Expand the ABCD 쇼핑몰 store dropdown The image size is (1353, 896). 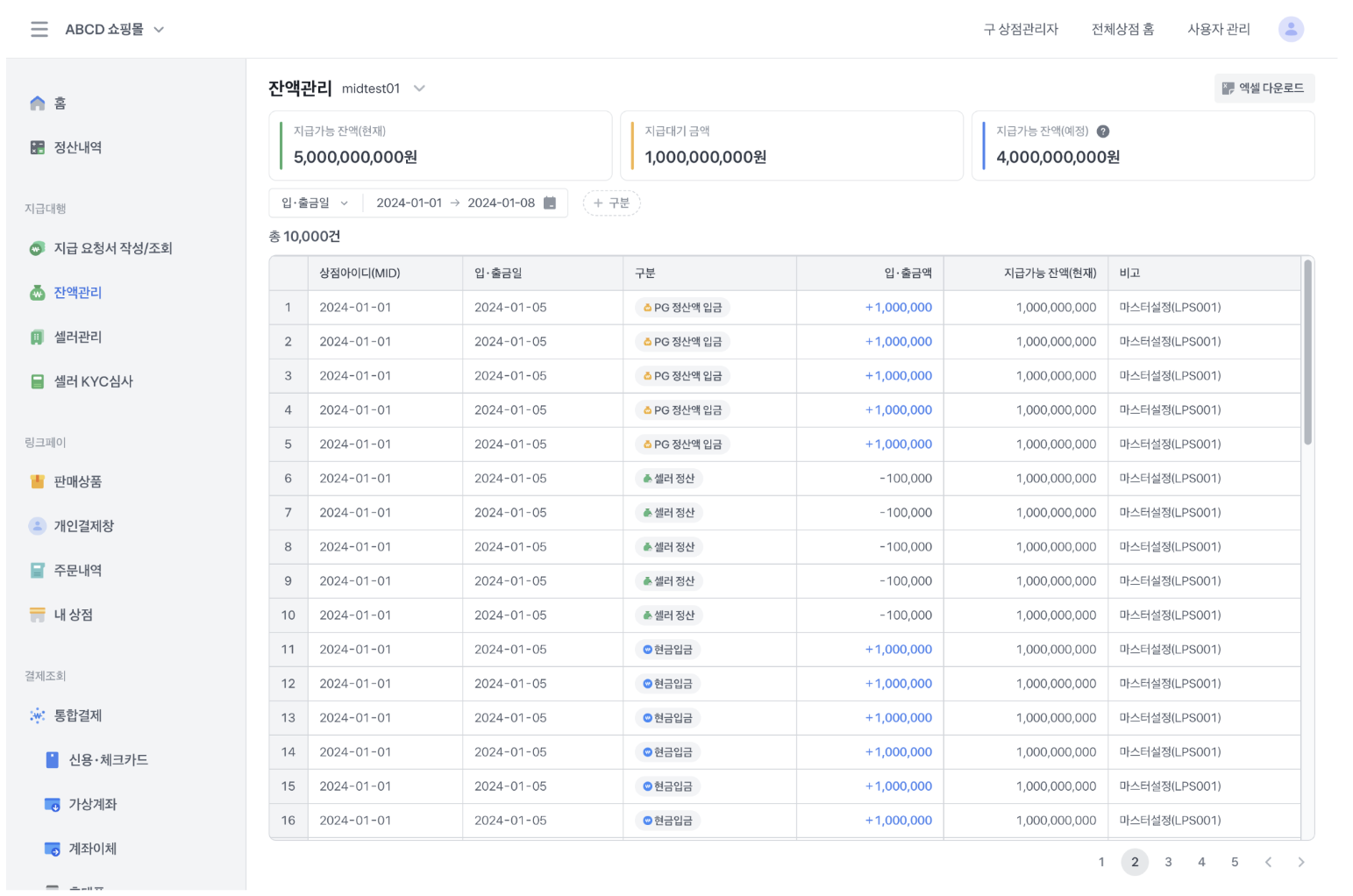[159, 30]
